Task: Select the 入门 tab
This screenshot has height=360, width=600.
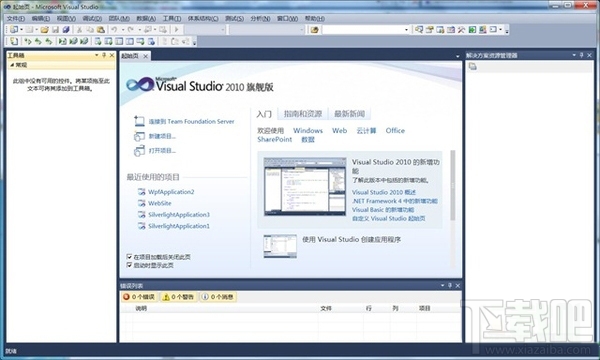Action: (264, 114)
